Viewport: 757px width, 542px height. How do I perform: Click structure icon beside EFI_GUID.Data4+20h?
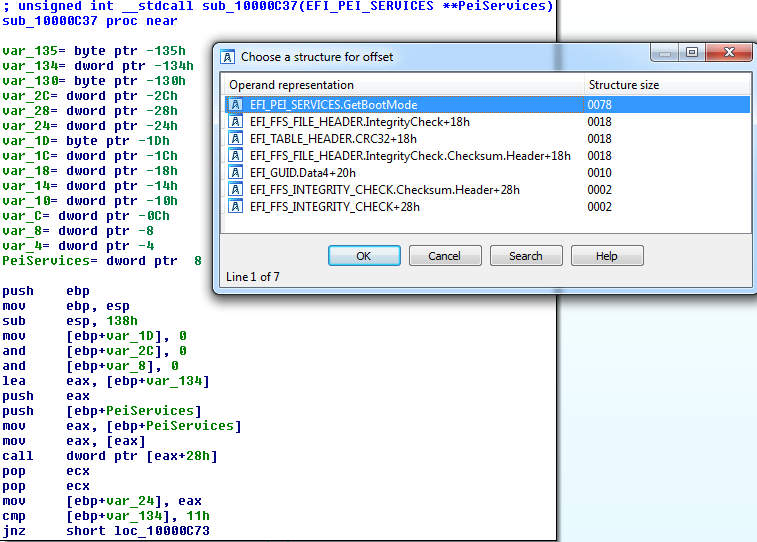(236, 173)
